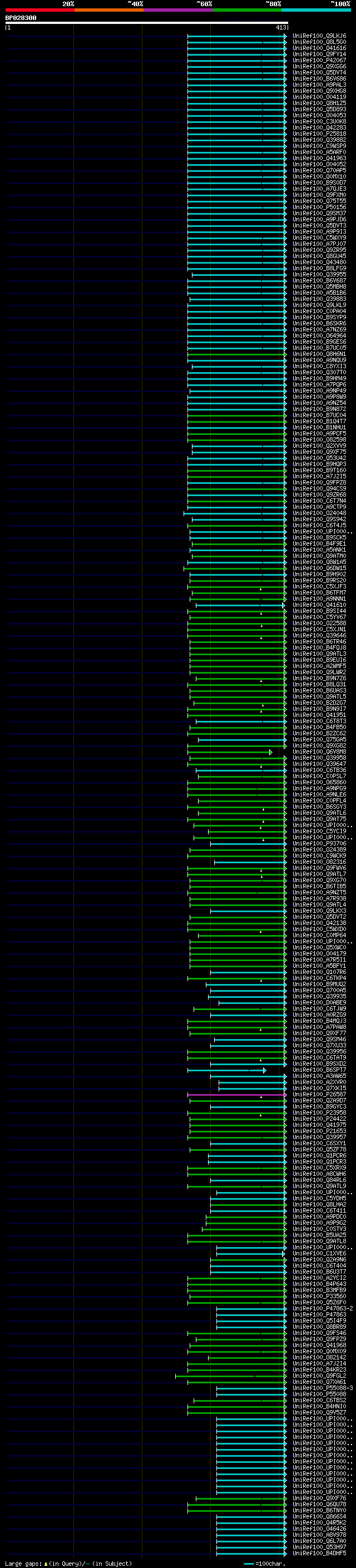This screenshot has width=356, height=1568.
Task: Open hit UniRef100_Q9LKX3
Action: 319,911
